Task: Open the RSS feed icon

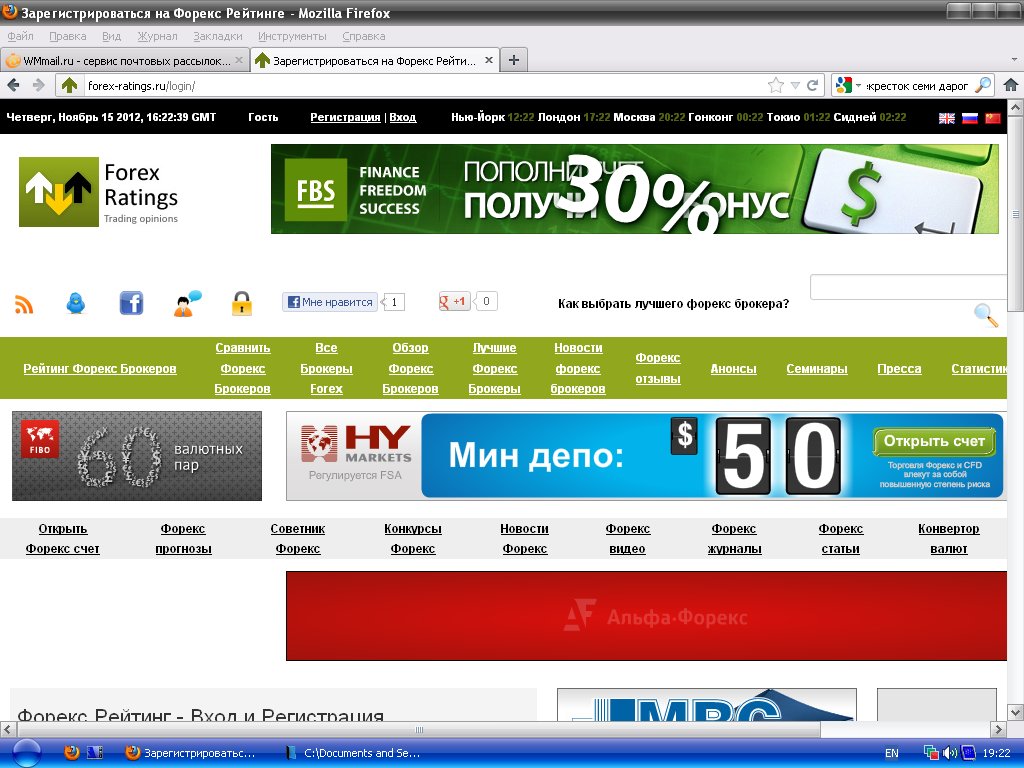Action: [x=24, y=304]
